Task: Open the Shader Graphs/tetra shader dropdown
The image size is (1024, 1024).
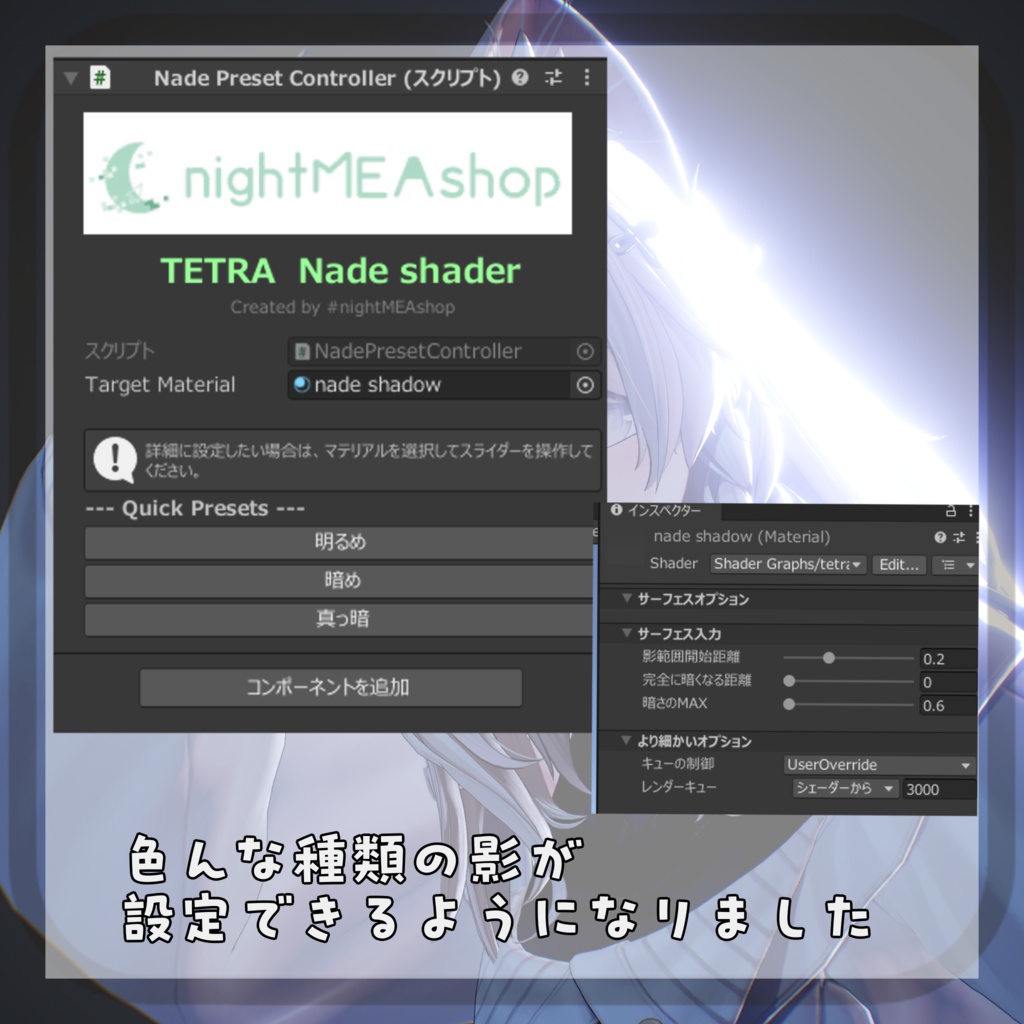Action: pyautogui.click(x=788, y=564)
